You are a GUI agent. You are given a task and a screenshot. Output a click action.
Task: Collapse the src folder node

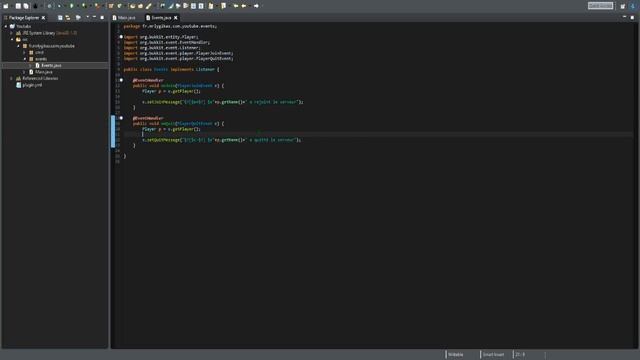pos(12,39)
